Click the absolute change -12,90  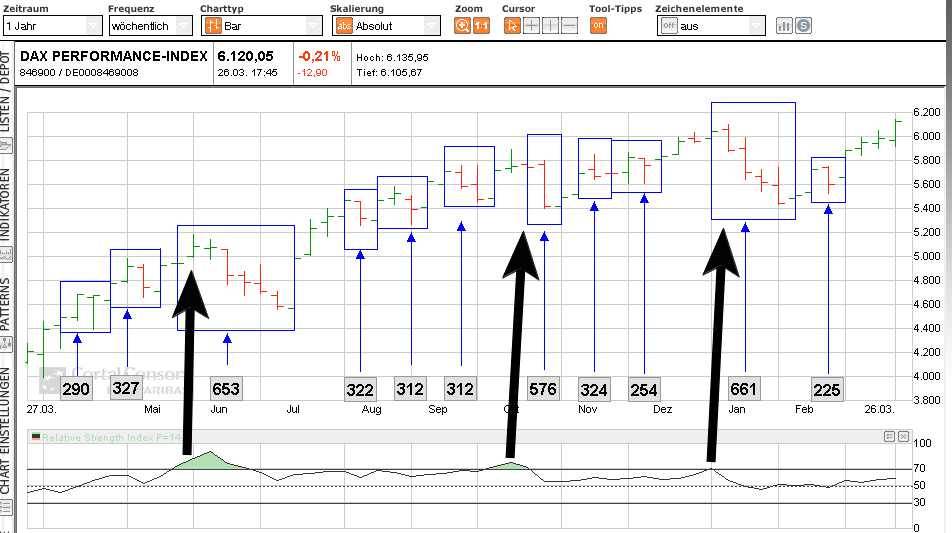(x=313, y=73)
